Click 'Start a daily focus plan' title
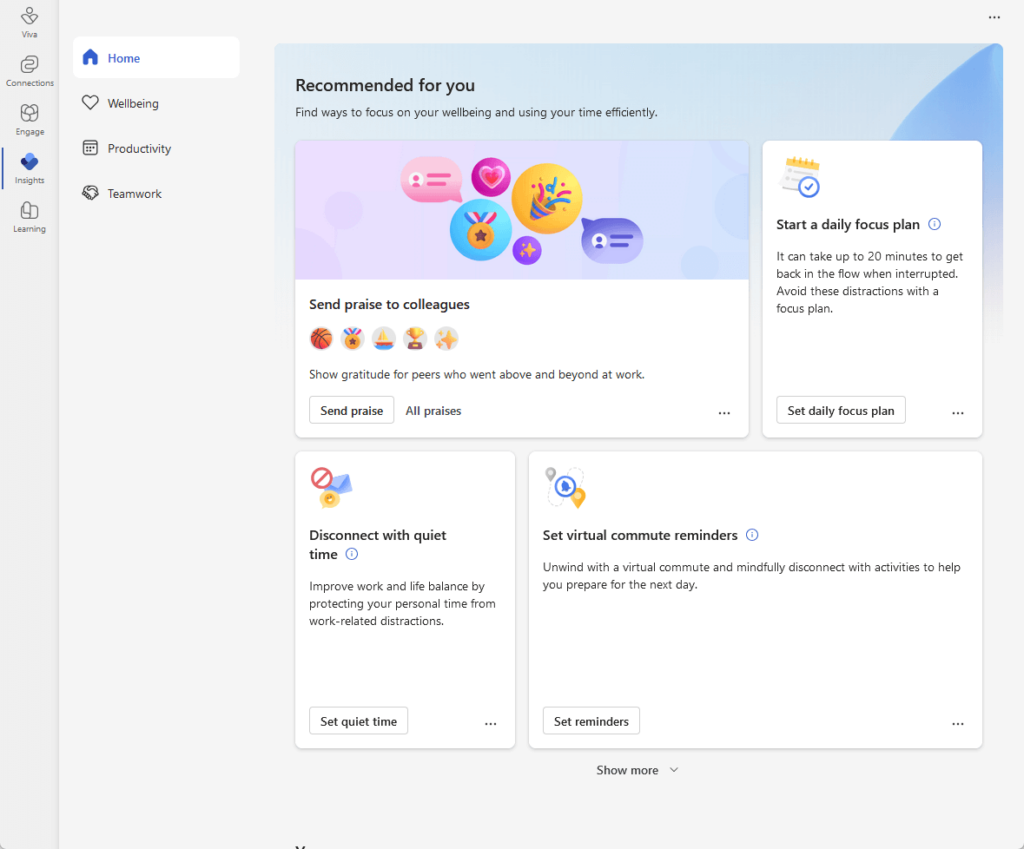This screenshot has width=1024, height=849. (x=848, y=224)
